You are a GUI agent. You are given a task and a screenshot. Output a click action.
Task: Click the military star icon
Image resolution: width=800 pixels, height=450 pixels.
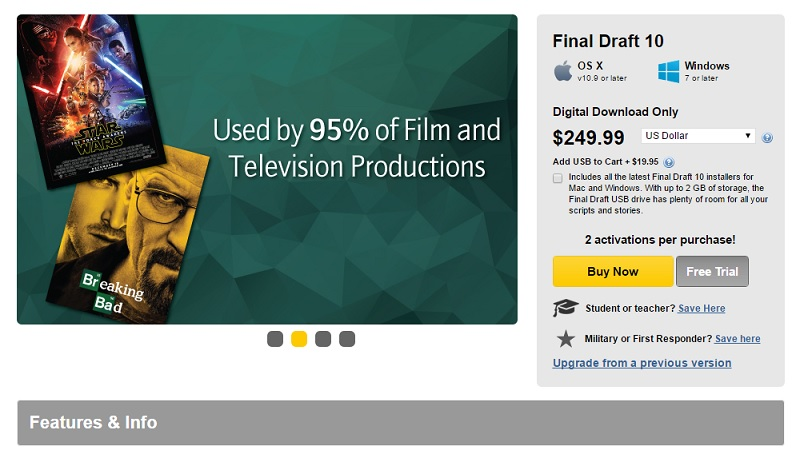click(x=565, y=339)
